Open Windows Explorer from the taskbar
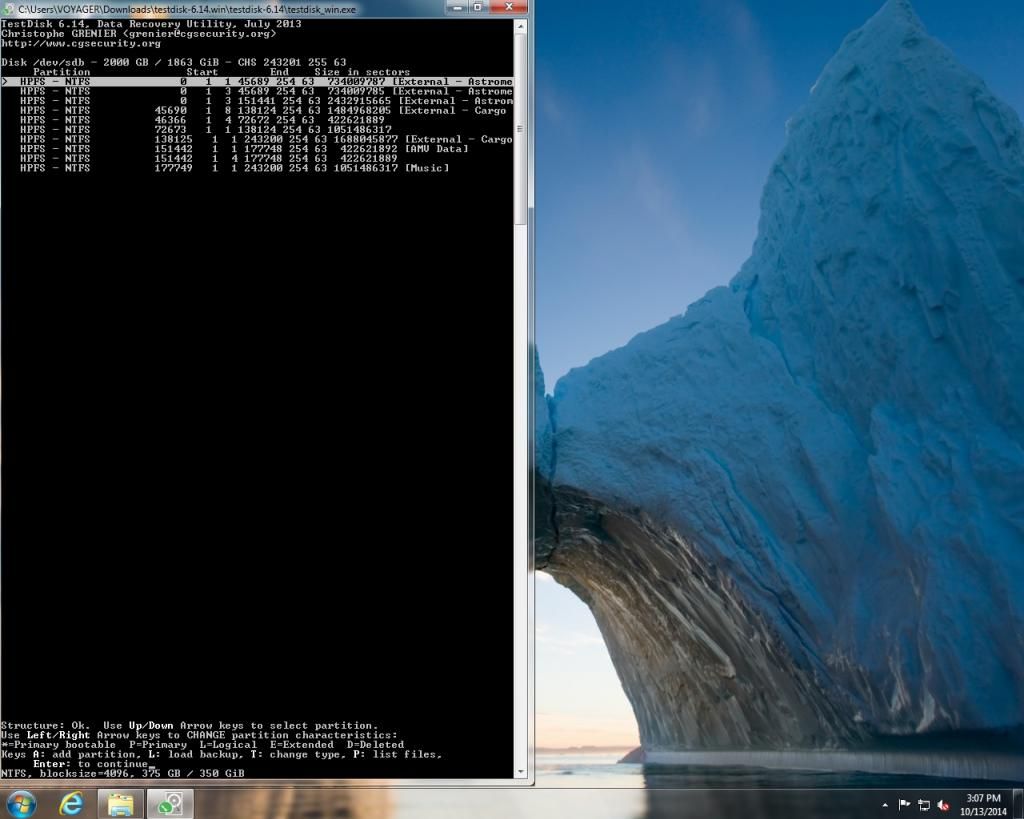Viewport: 1024px width, 819px height. point(121,803)
